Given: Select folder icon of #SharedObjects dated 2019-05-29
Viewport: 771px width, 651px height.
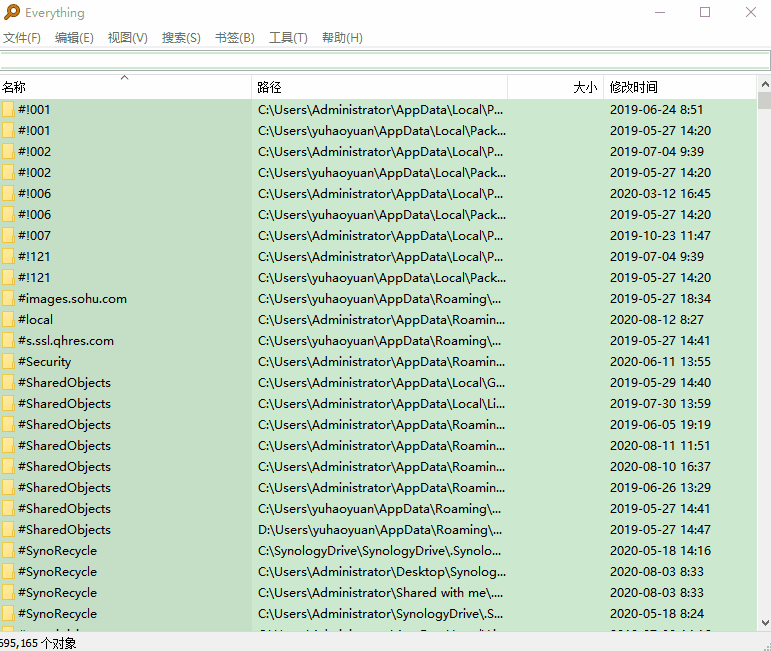Looking at the screenshot, I should point(8,383).
